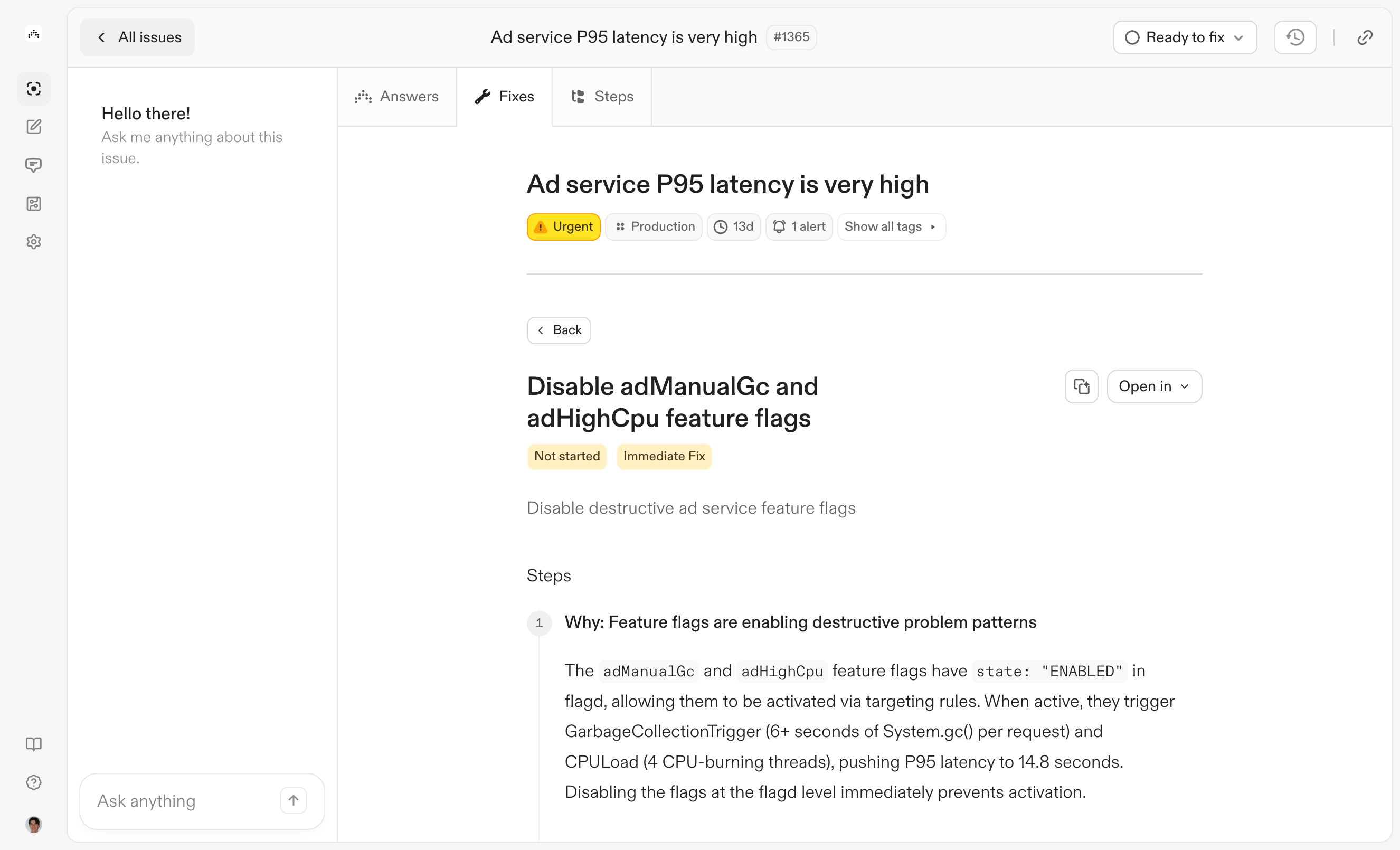Image resolution: width=1400 pixels, height=850 pixels.
Task: Expand the Ready to fix status dropdown
Action: 1185,37
